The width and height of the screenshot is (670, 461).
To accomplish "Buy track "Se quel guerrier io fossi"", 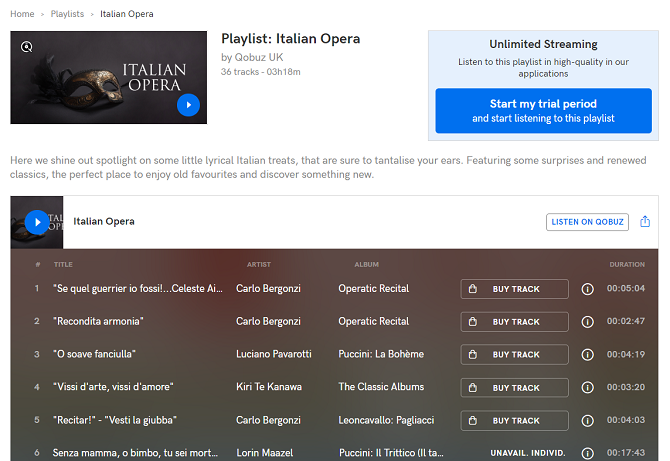I will (x=514, y=289).
